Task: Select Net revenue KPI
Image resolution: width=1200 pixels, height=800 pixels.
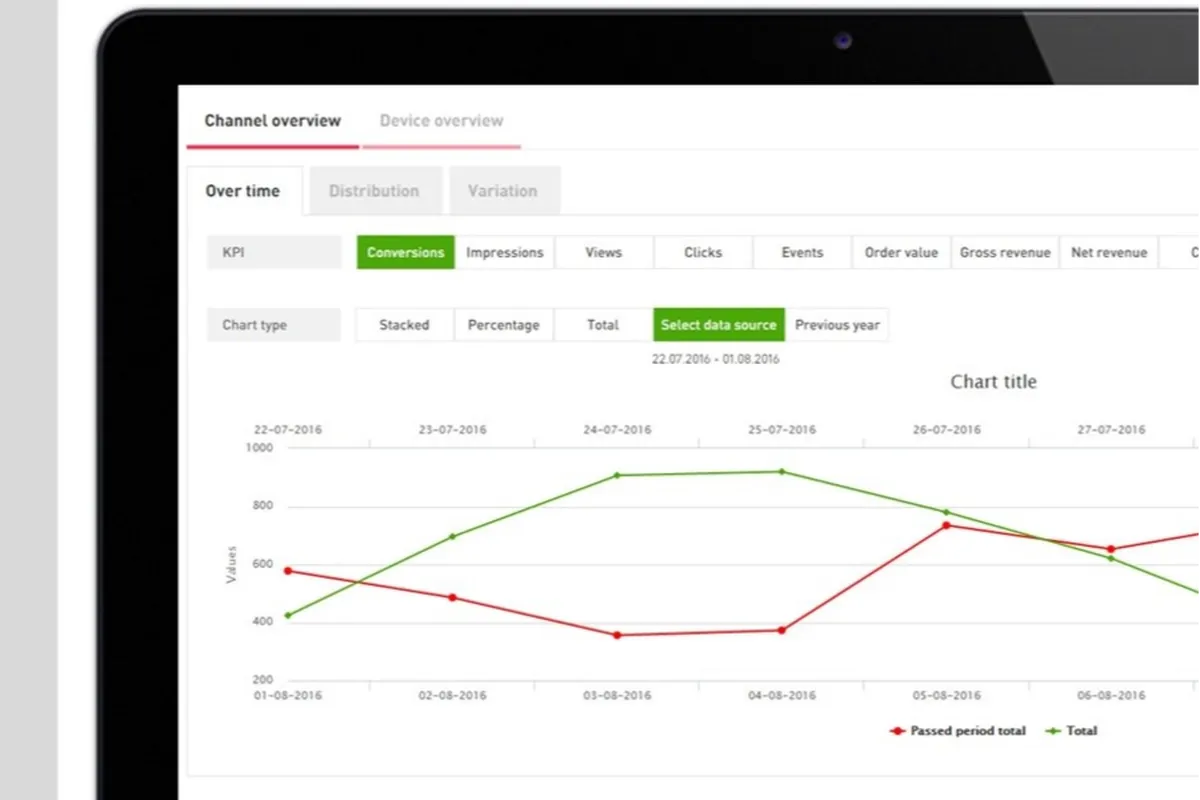Action: click(x=1109, y=253)
